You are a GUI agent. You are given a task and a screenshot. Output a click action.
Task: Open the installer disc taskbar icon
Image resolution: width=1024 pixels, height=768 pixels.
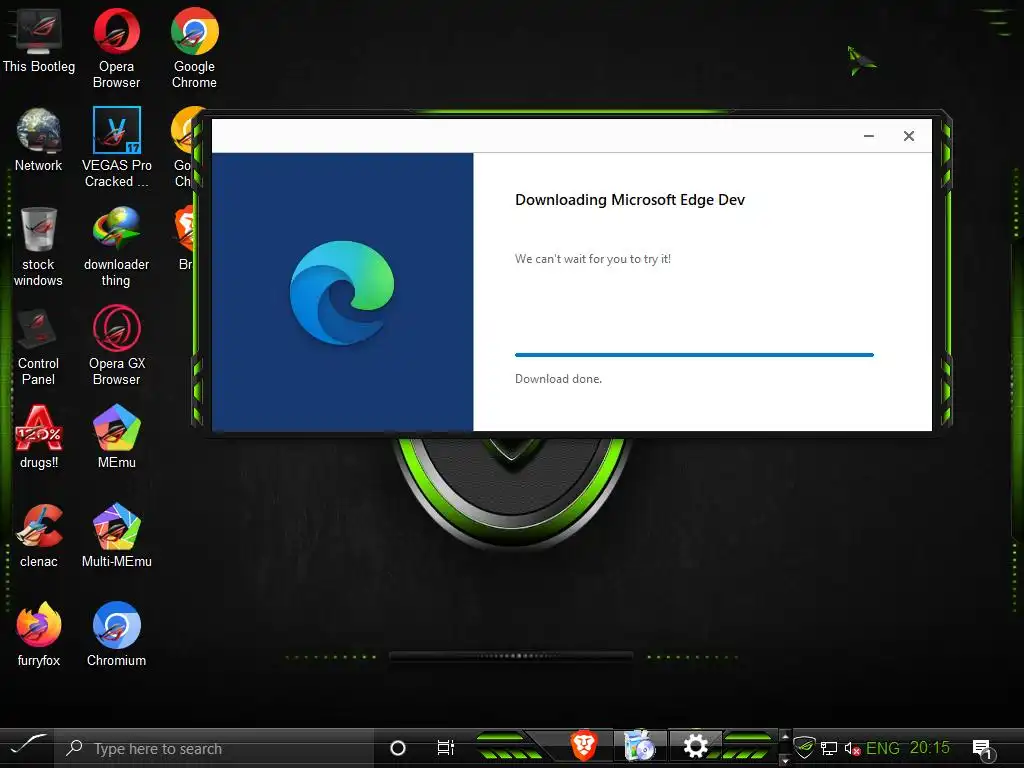pyautogui.click(x=639, y=746)
